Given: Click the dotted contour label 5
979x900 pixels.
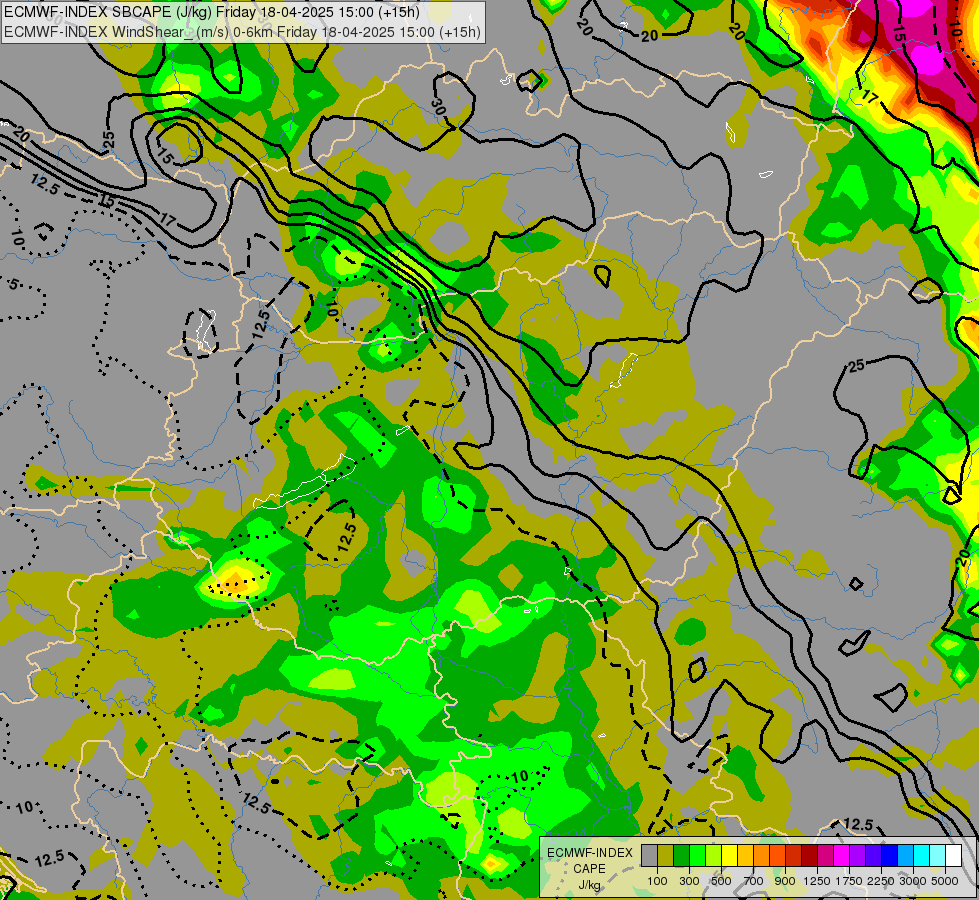Looking at the screenshot, I should (14, 285).
